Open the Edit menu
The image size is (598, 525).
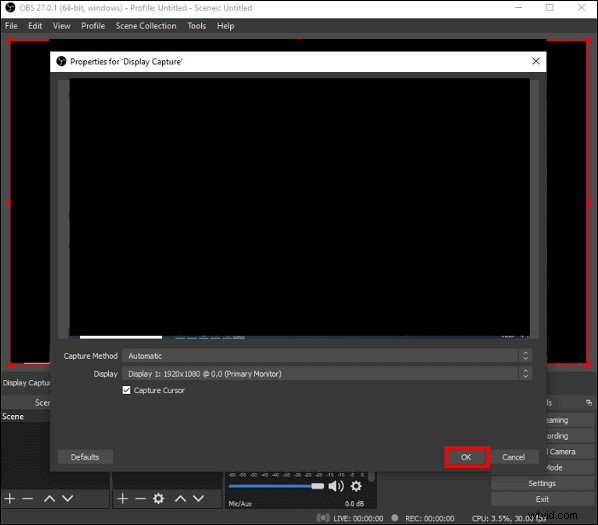pos(35,26)
